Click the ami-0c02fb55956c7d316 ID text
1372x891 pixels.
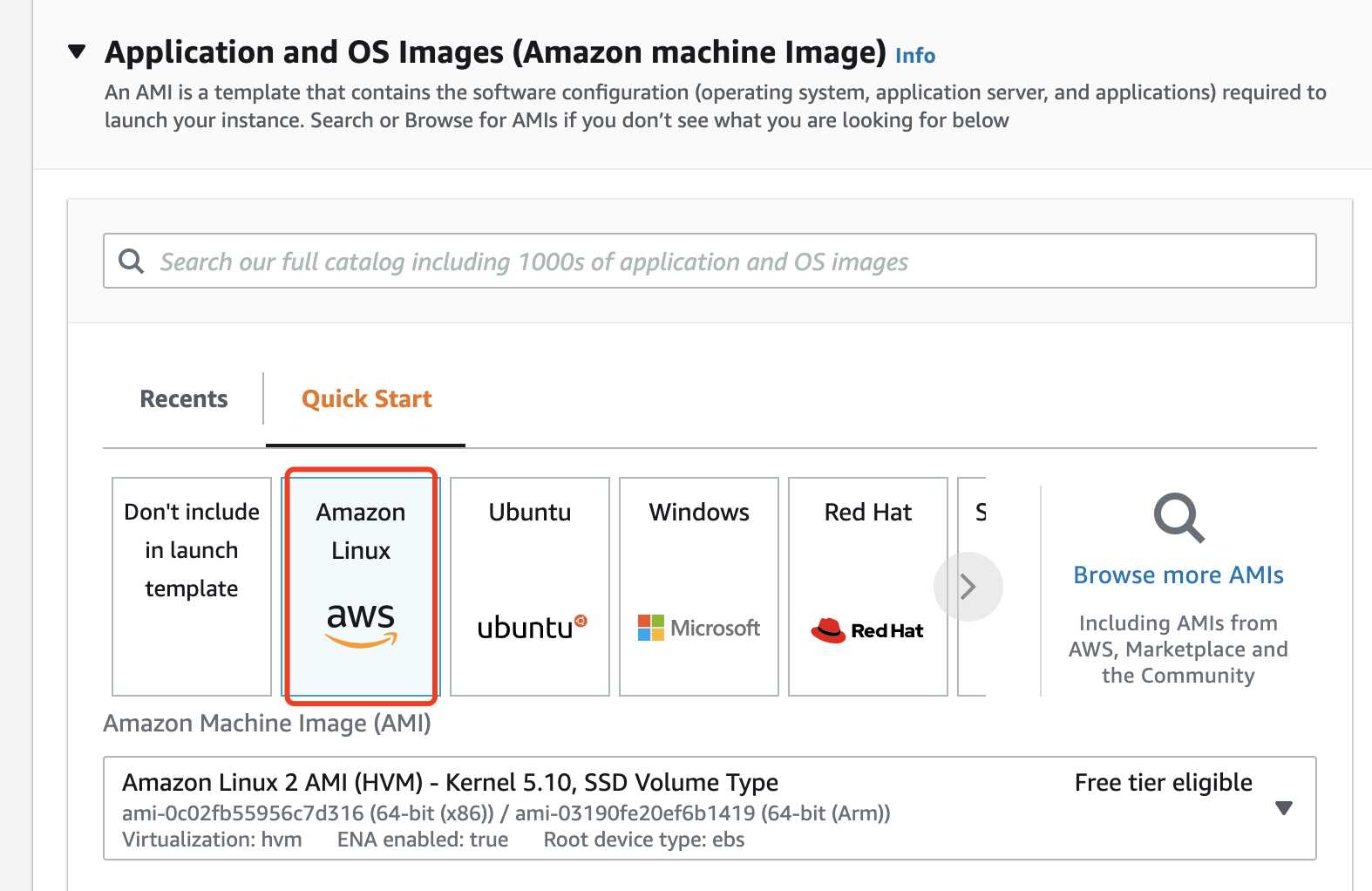pos(243,813)
